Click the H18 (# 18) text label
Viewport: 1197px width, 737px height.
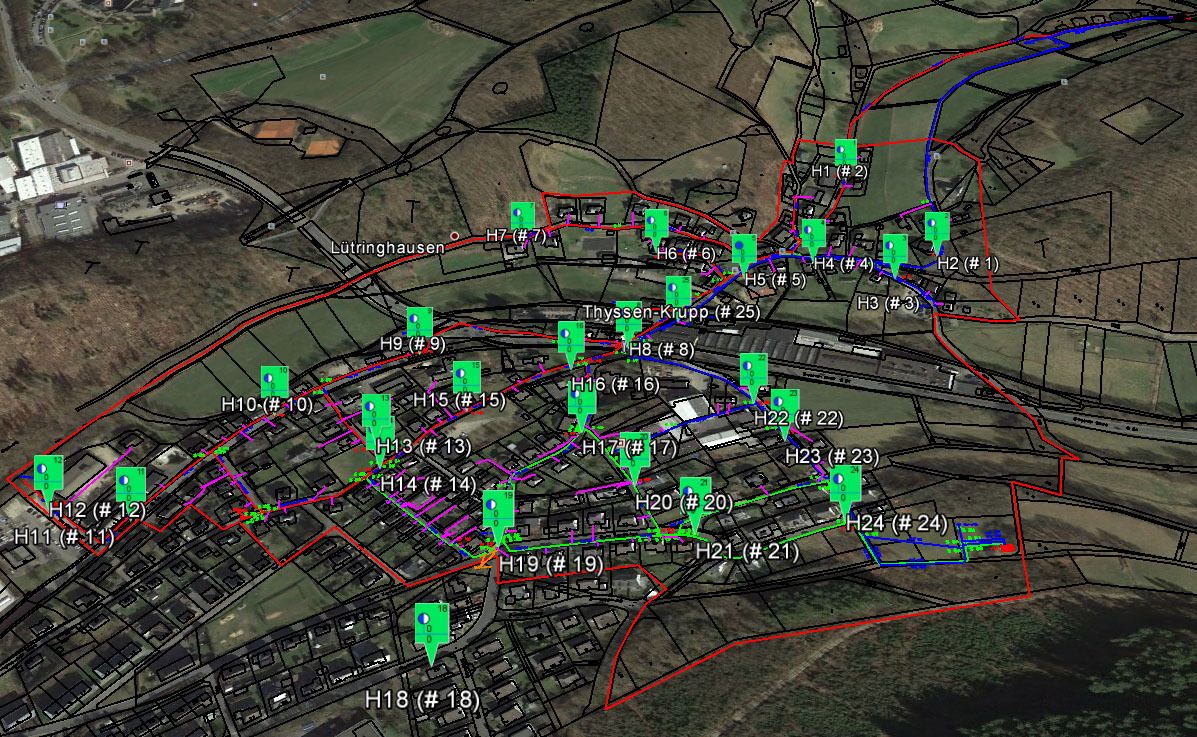(422, 699)
